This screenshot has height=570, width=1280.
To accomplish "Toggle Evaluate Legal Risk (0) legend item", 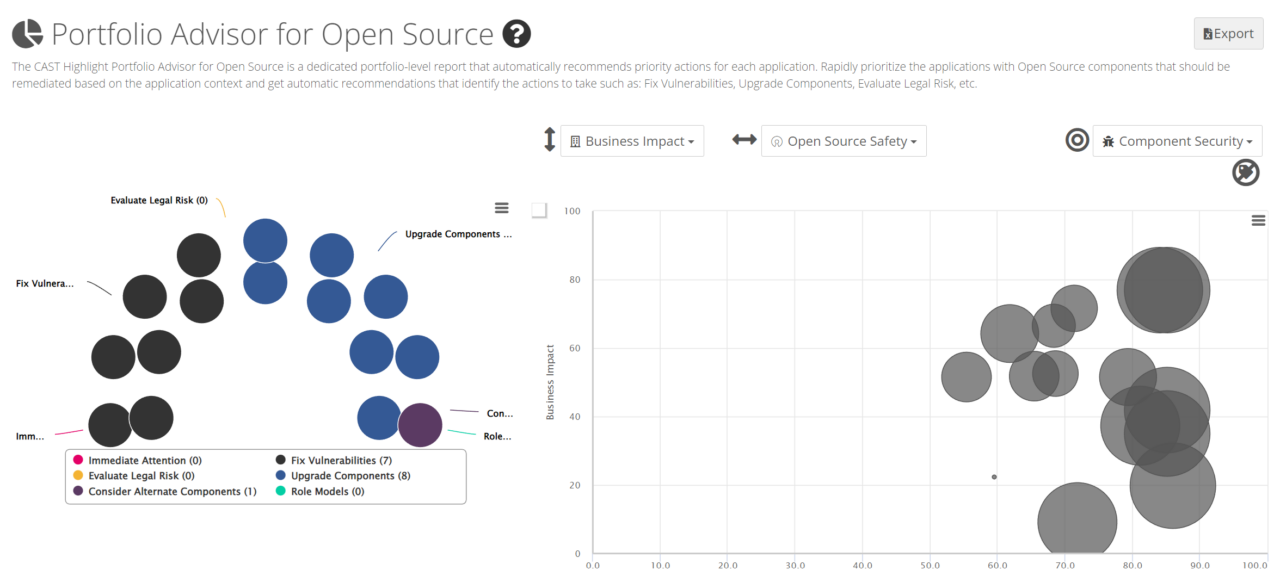I will click(x=133, y=476).
